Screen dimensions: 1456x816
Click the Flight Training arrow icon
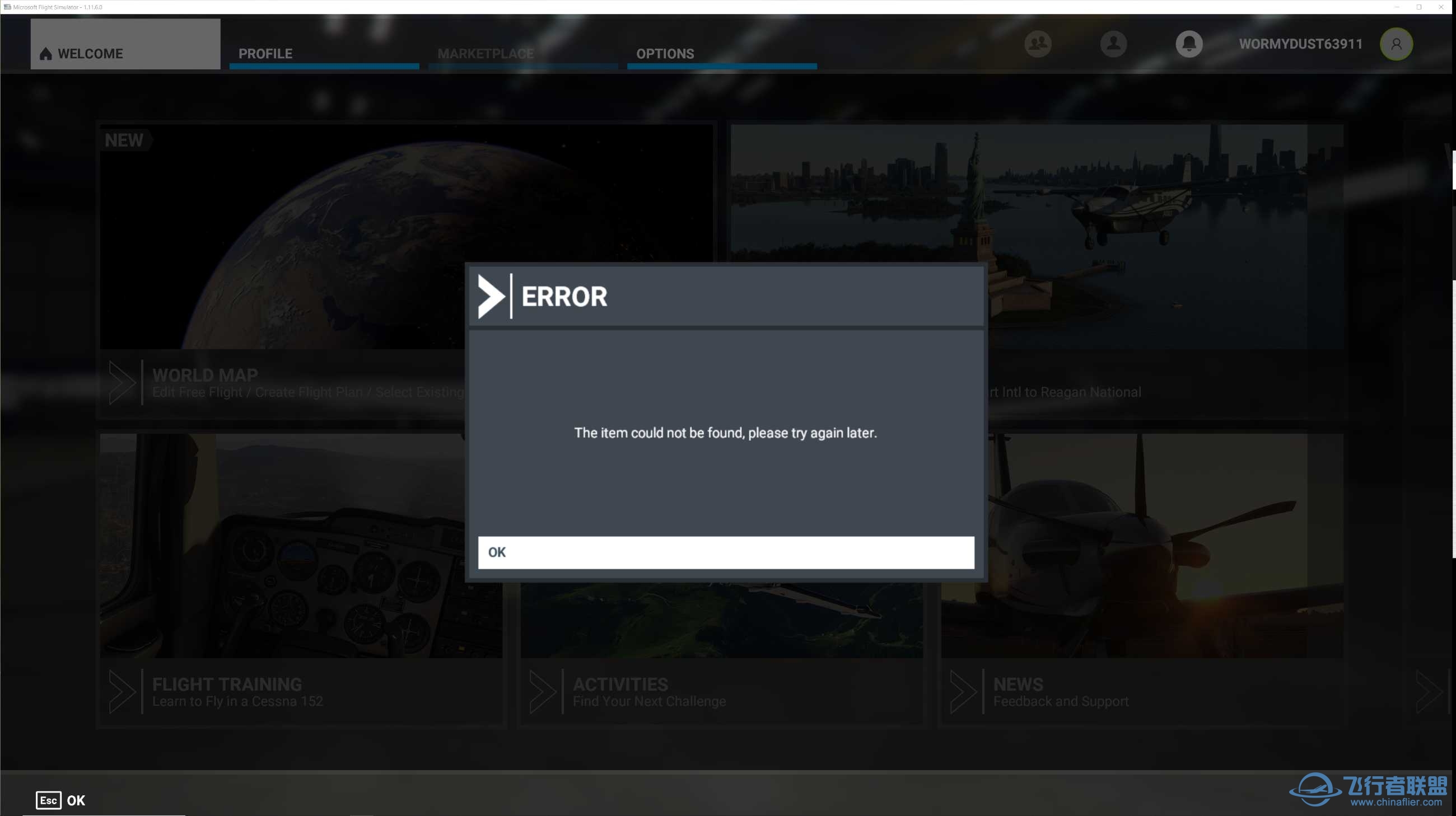(x=122, y=691)
